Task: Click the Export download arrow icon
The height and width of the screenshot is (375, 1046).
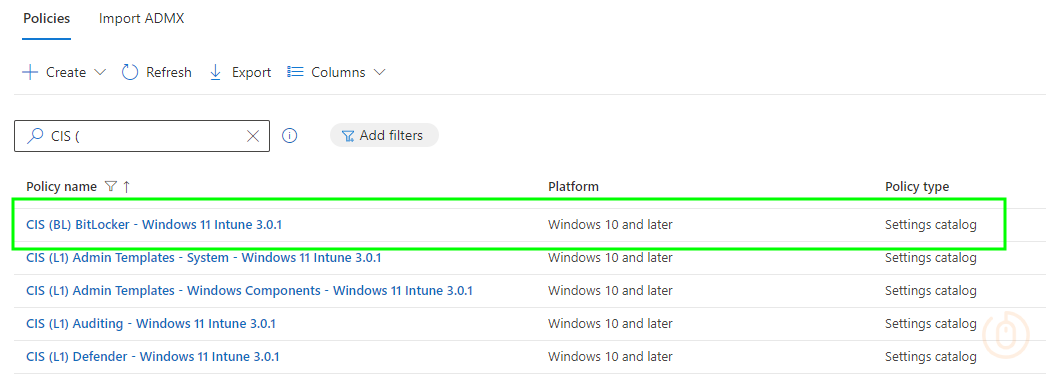Action: [215, 72]
